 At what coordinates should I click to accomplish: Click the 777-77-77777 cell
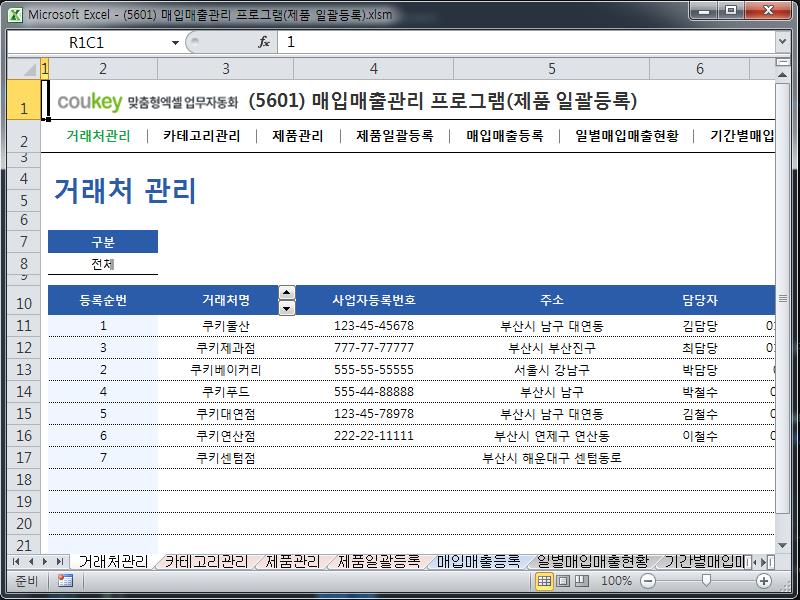pyautogui.click(x=373, y=347)
